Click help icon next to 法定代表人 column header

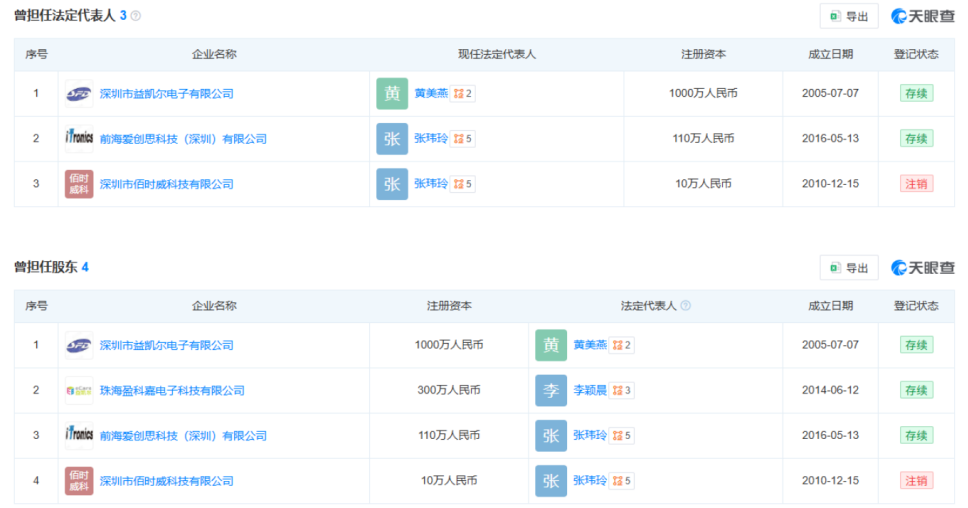tap(685, 306)
